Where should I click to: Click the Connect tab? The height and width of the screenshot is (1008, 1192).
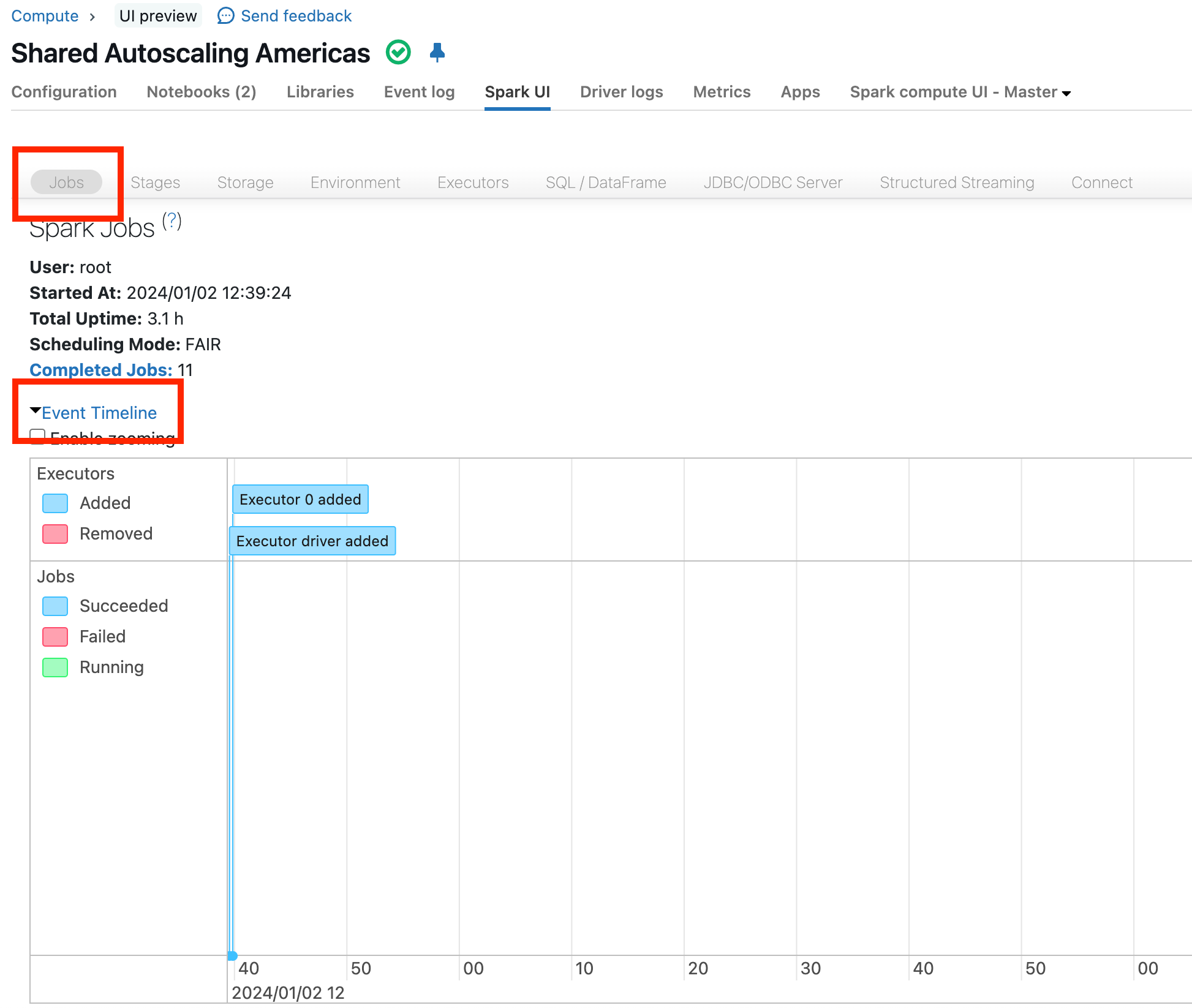(x=1102, y=182)
